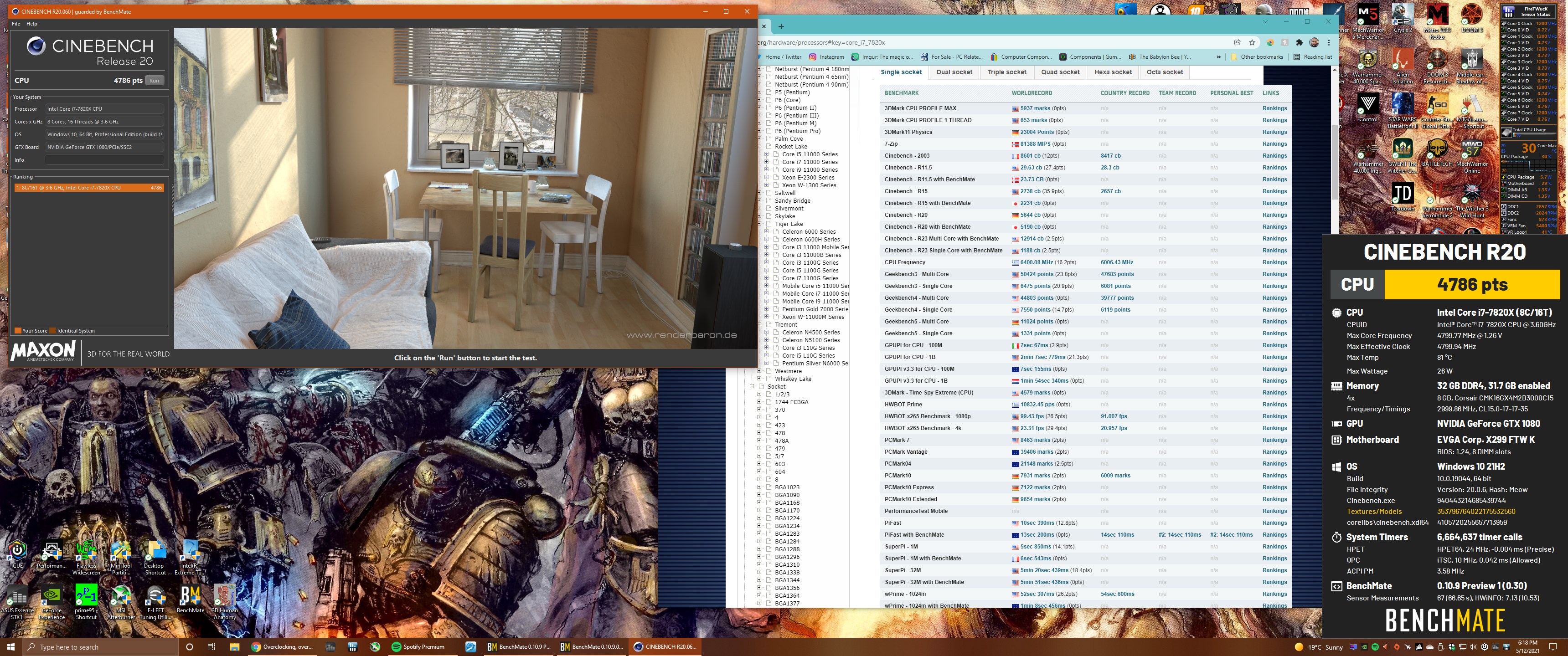
Task: Open 3D Human Anatomy desktop icon
Action: pos(225,602)
